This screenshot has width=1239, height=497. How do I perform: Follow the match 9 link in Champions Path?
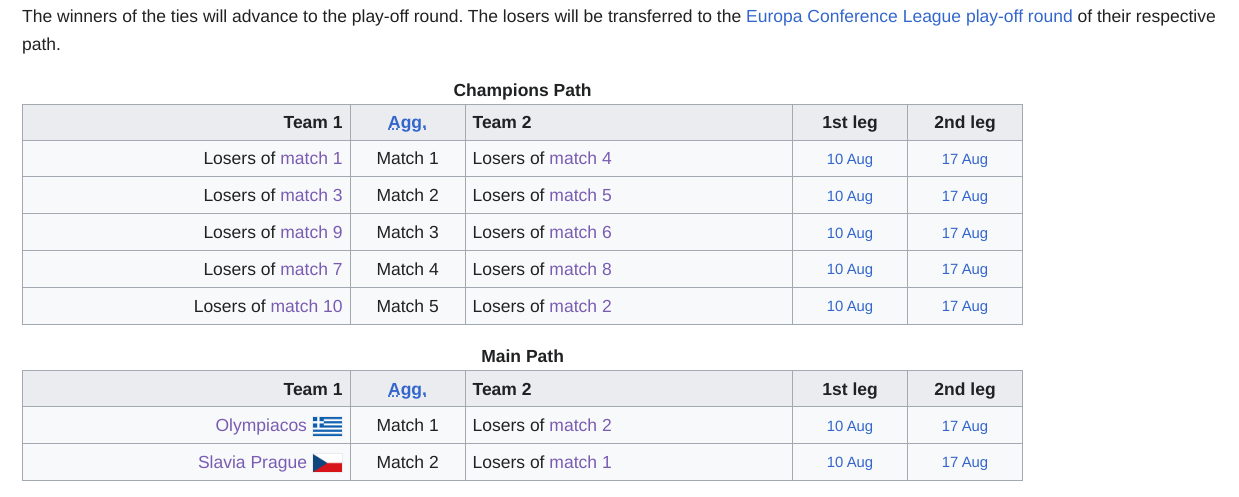tap(311, 232)
